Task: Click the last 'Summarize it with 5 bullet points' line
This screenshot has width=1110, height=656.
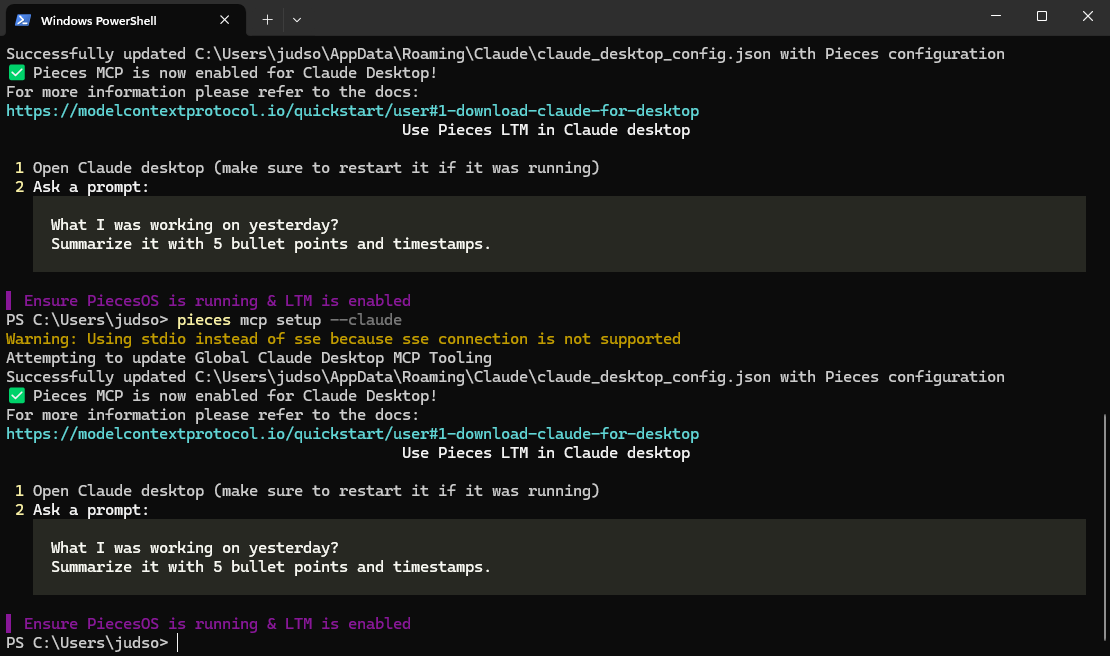Action: click(270, 567)
